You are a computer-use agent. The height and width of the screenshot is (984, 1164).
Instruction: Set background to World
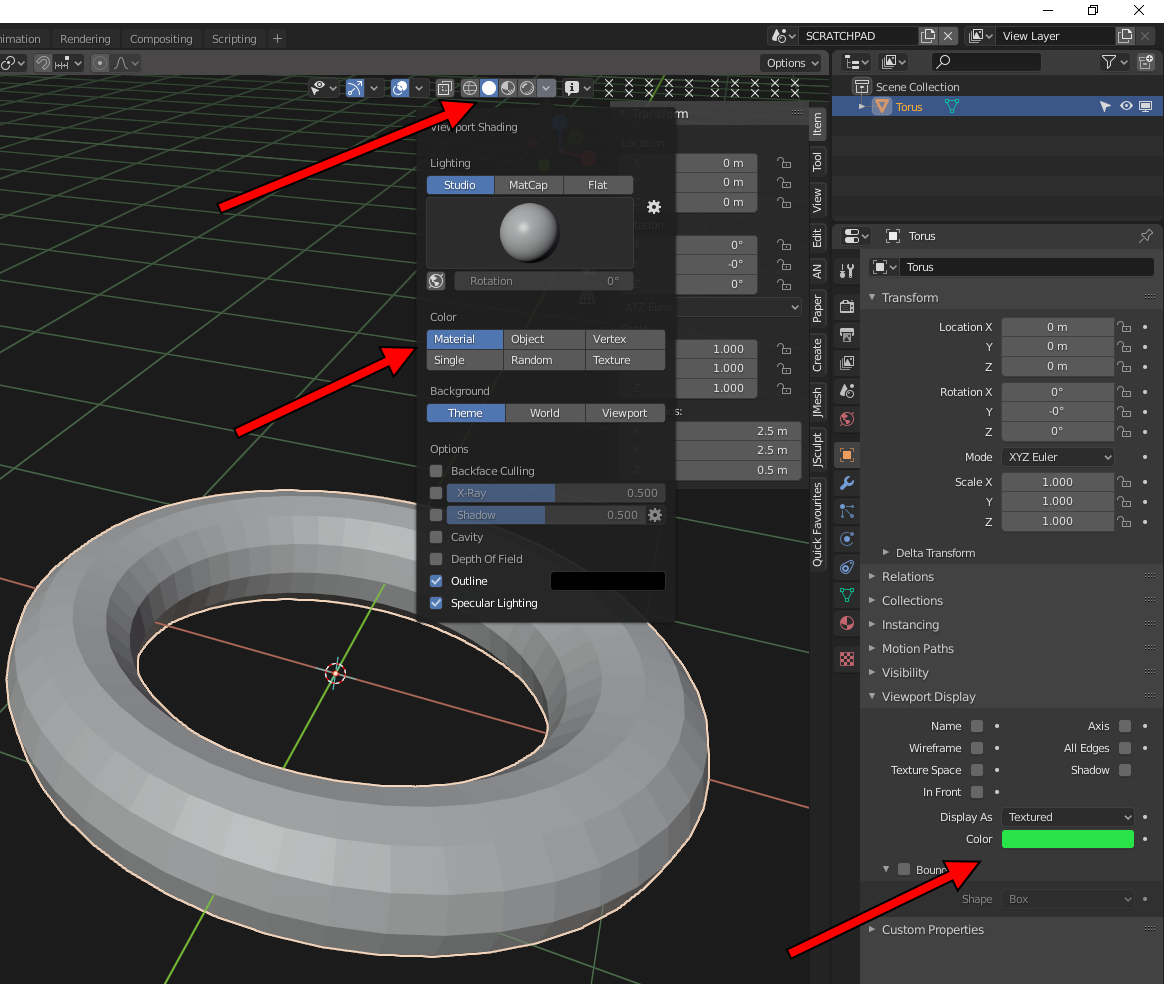tap(545, 413)
